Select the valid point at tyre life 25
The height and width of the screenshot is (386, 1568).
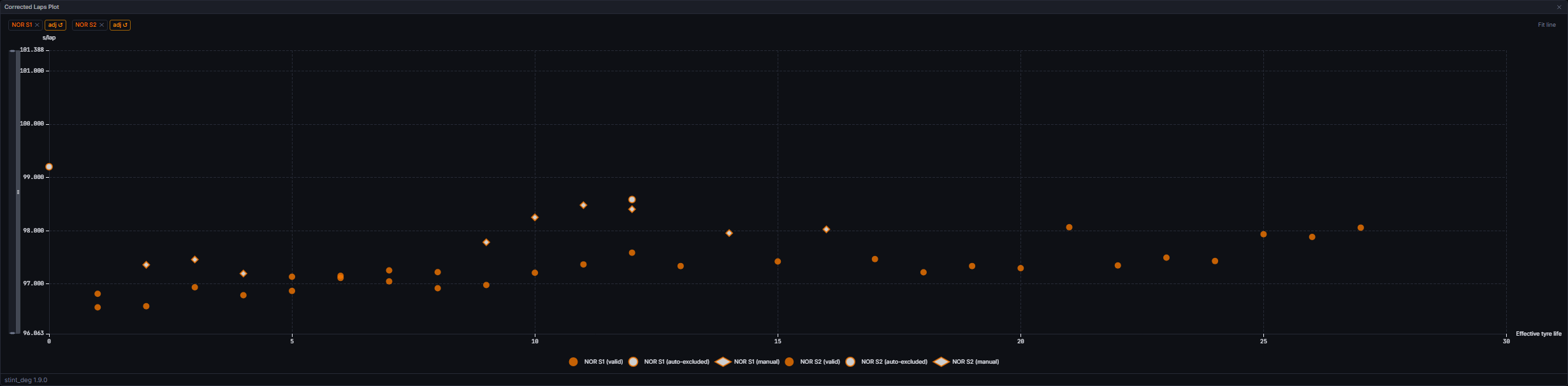point(1263,234)
